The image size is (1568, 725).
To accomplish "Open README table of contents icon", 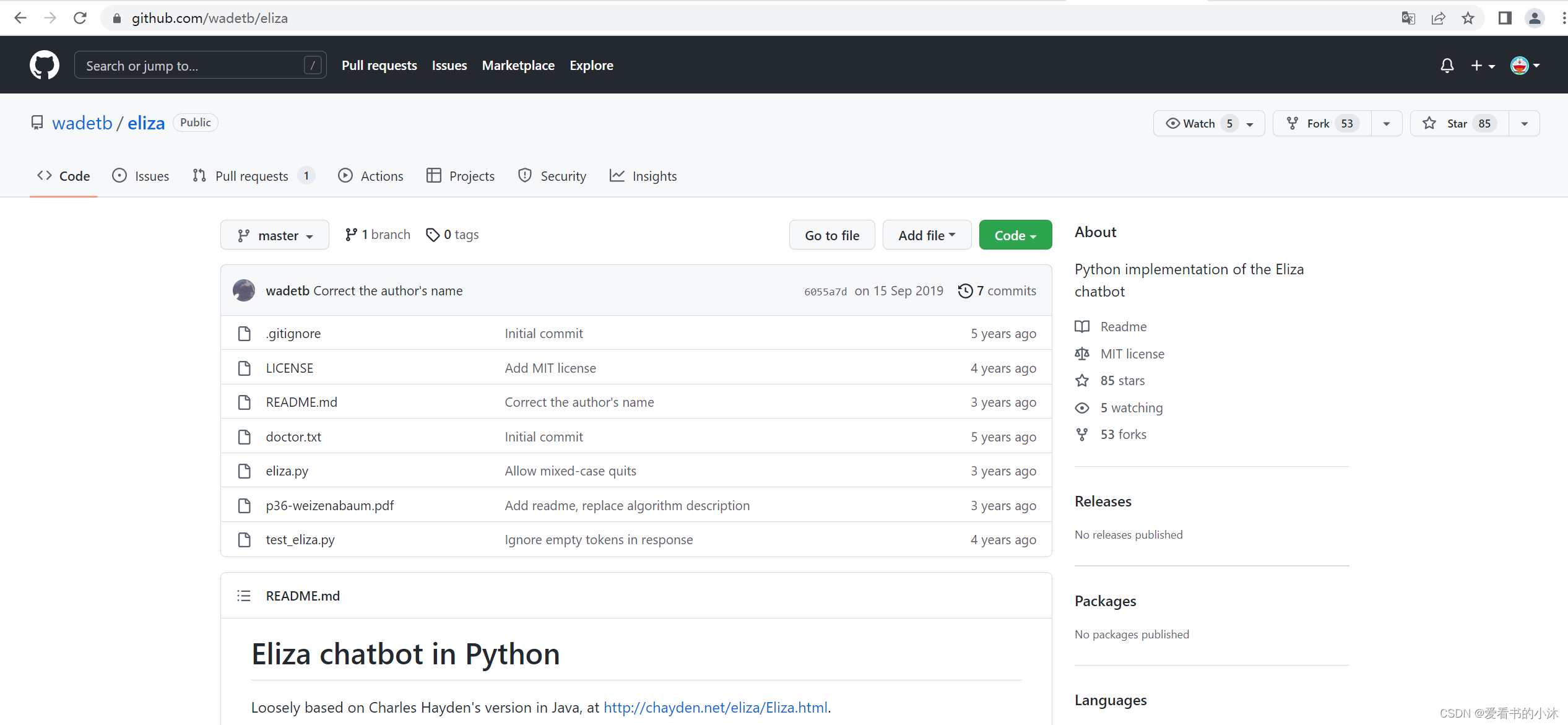I will (x=244, y=596).
